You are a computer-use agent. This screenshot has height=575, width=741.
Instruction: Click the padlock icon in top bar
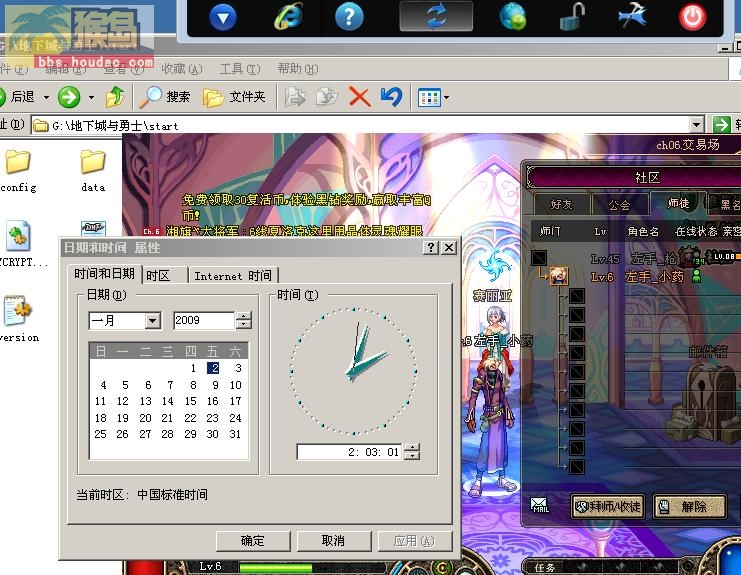(572, 17)
